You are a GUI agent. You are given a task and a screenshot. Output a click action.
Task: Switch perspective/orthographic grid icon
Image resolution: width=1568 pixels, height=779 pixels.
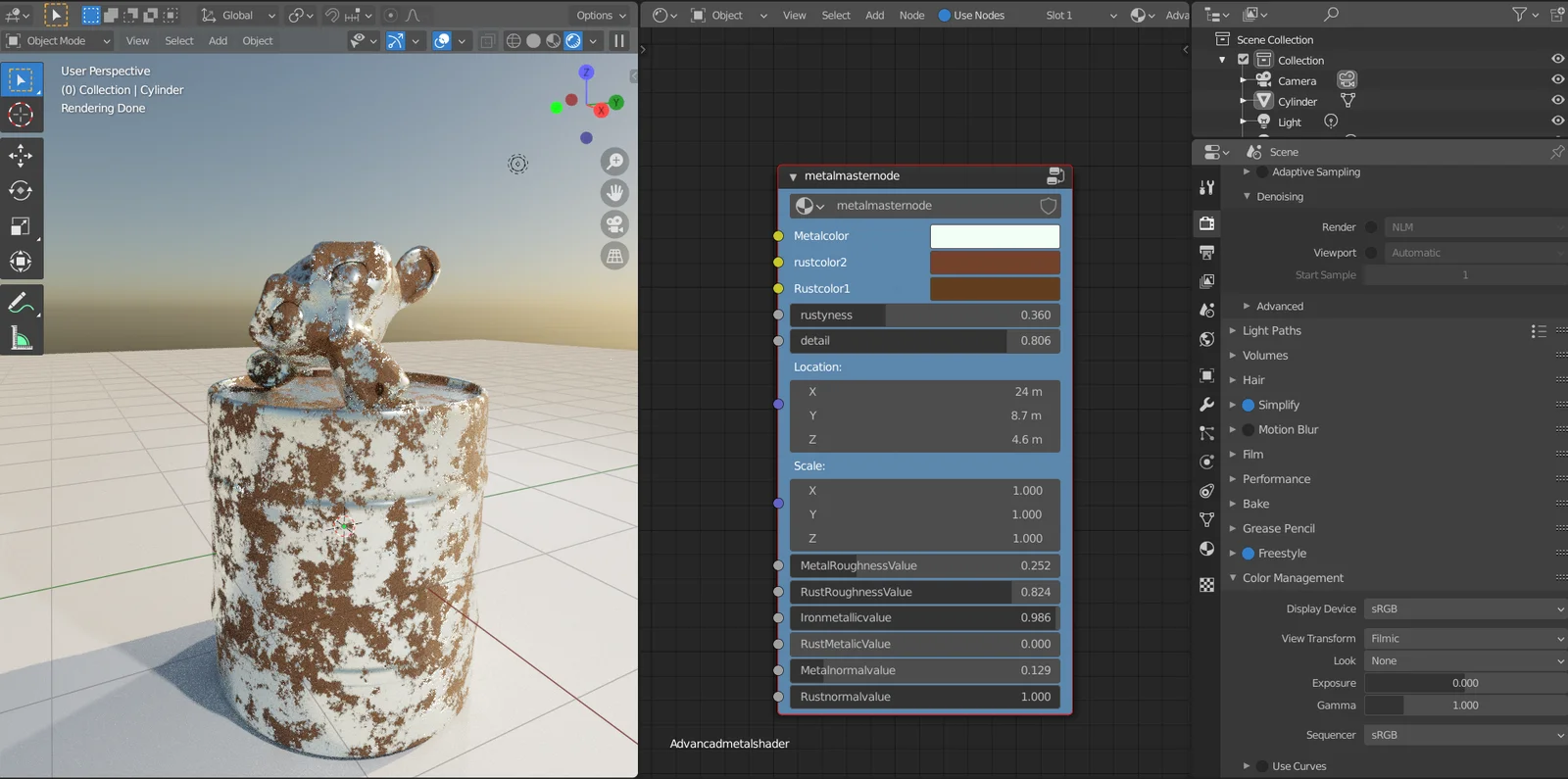coord(614,256)
